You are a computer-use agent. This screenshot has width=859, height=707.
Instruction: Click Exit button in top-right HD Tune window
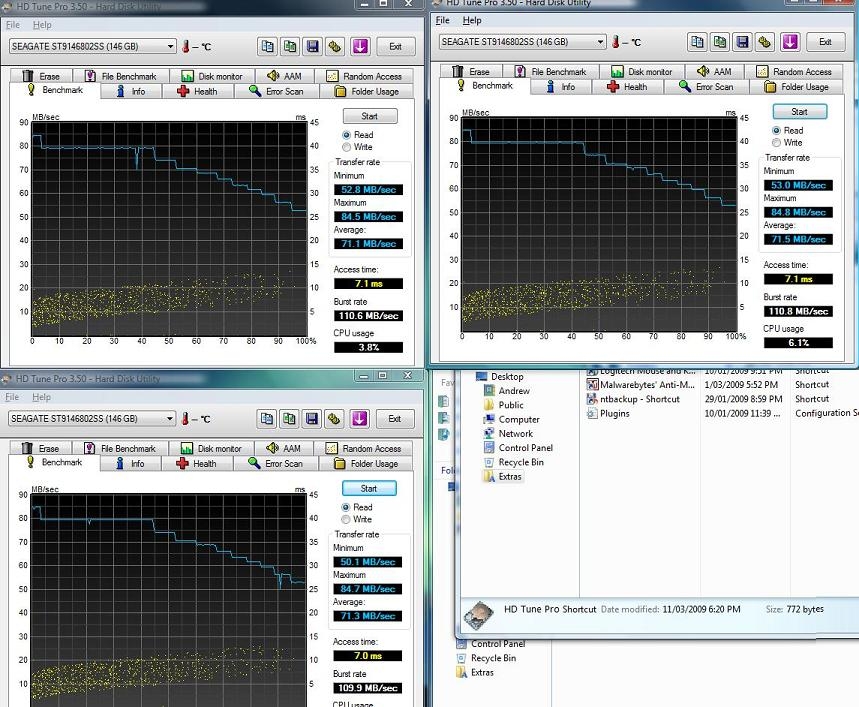point(826,42)
